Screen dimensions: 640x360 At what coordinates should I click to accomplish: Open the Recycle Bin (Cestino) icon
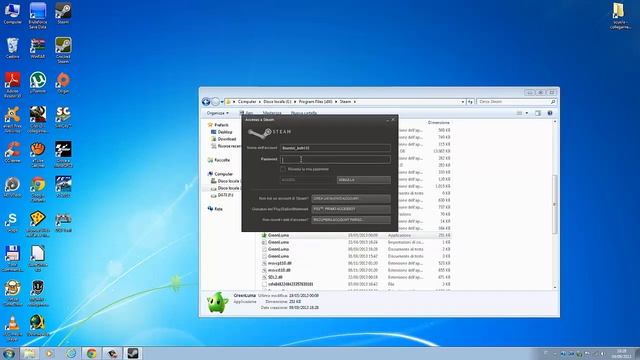[12, 48]
